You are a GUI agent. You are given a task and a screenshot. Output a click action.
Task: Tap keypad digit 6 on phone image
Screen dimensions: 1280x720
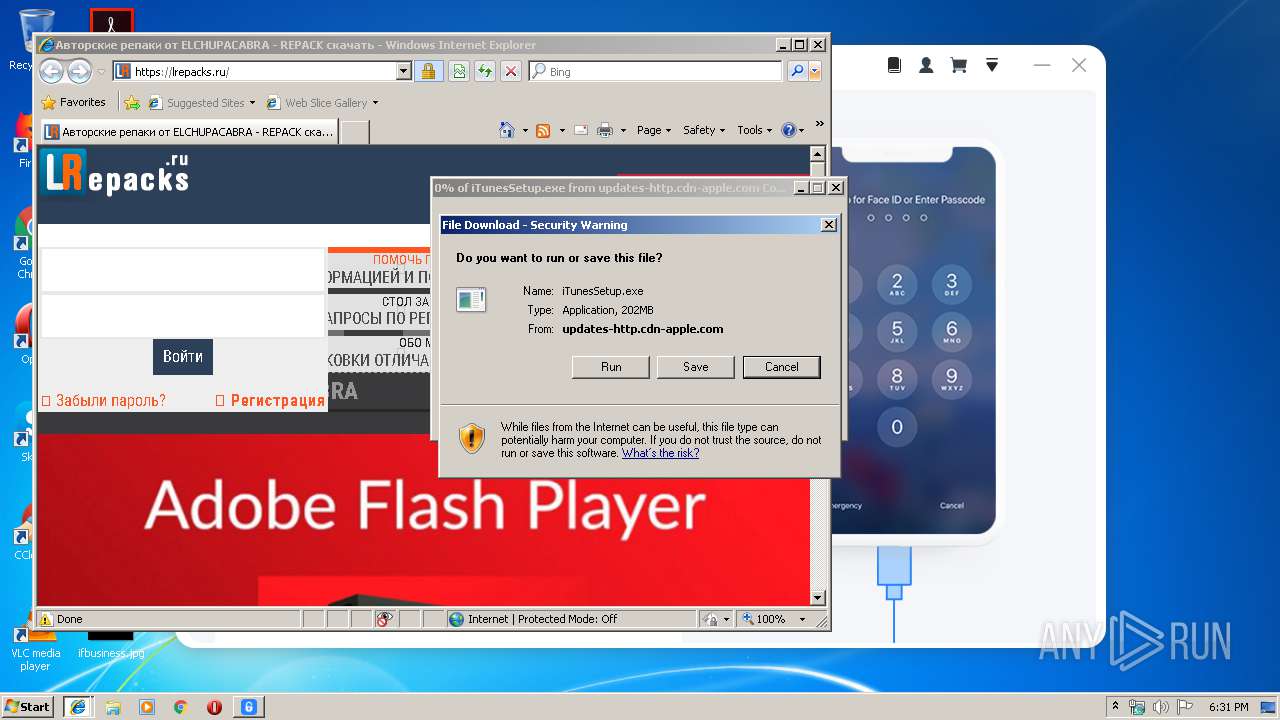coord(951,331)
